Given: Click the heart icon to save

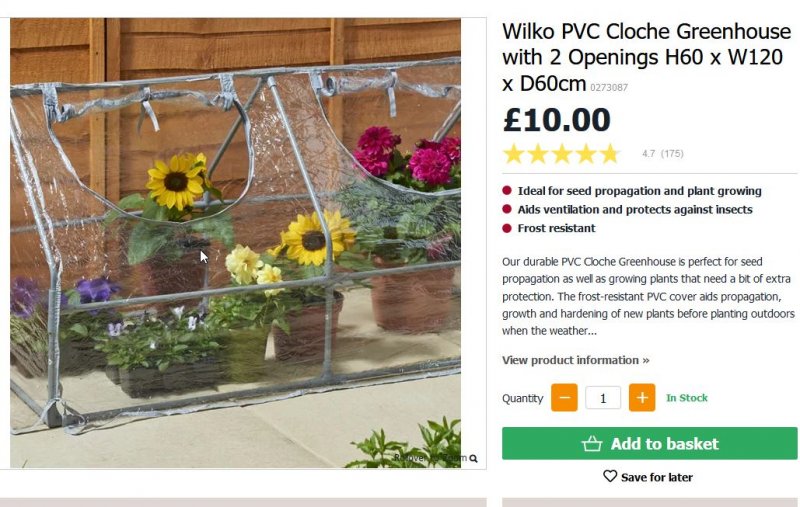Looking at the screenshot, I should (610, 476).
